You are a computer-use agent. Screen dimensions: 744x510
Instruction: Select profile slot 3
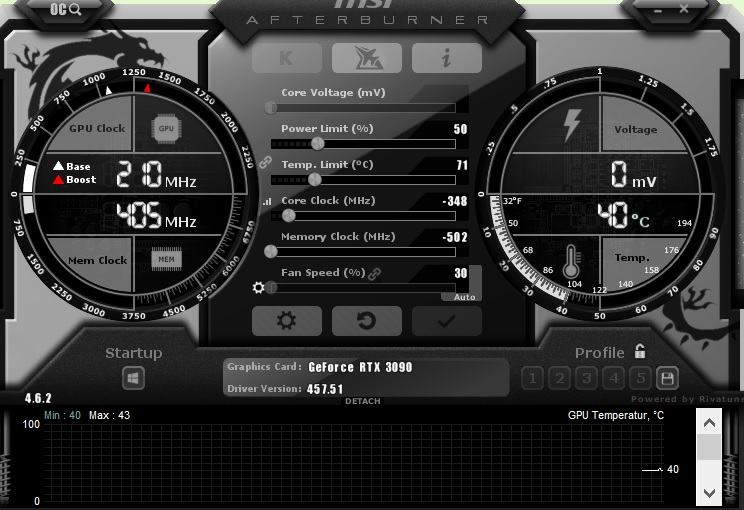tap(586, 378)
